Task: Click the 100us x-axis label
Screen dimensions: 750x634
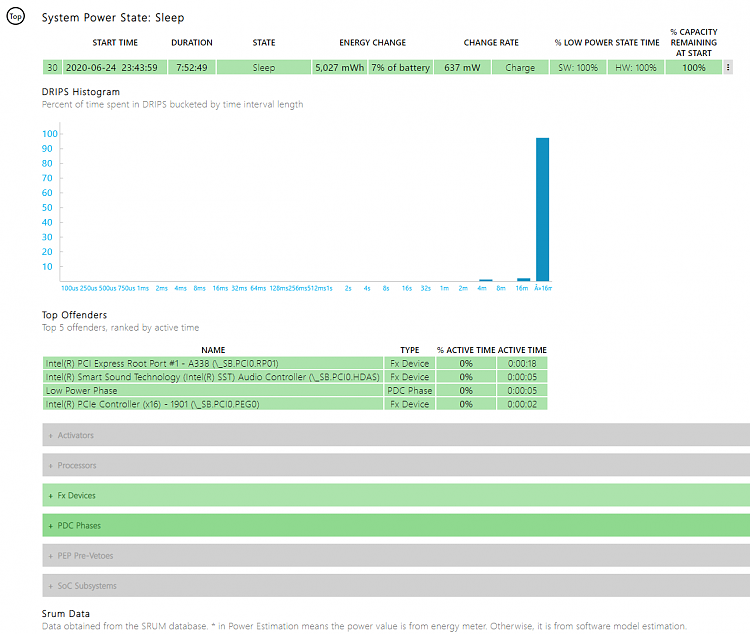Action: tap(69, 288)
